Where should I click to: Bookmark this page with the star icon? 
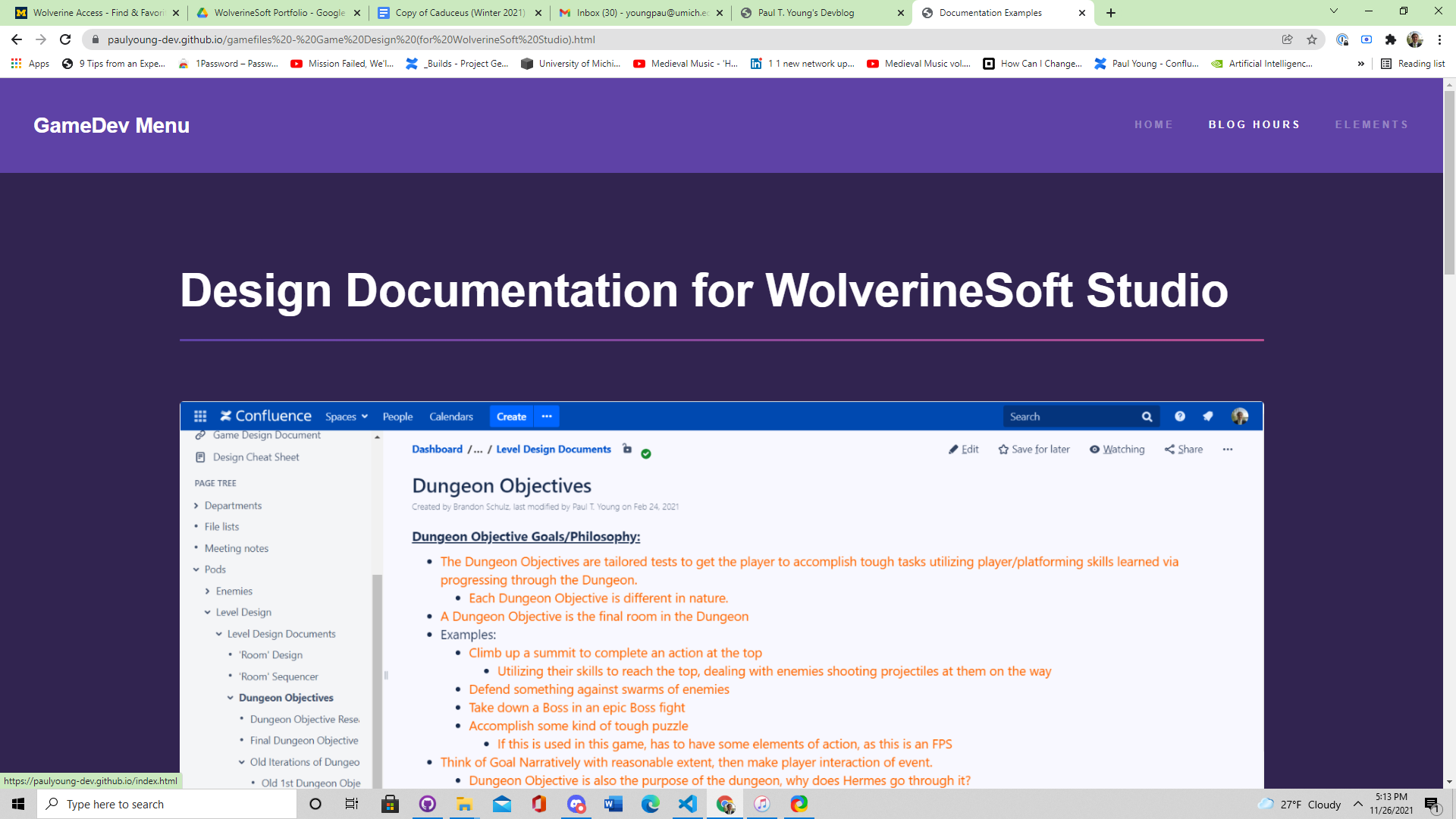1312,39
